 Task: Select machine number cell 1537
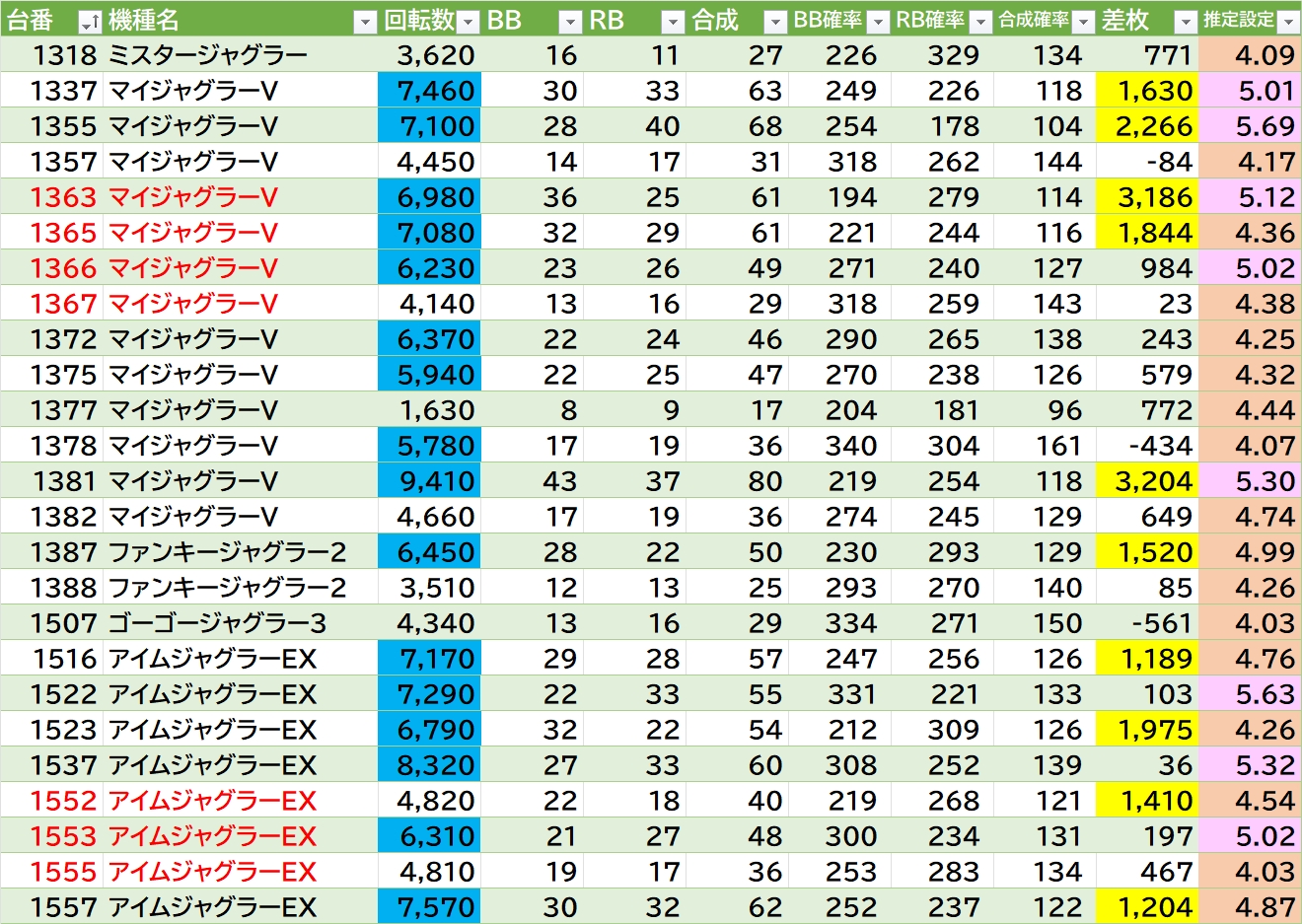(x=51, y=765)
